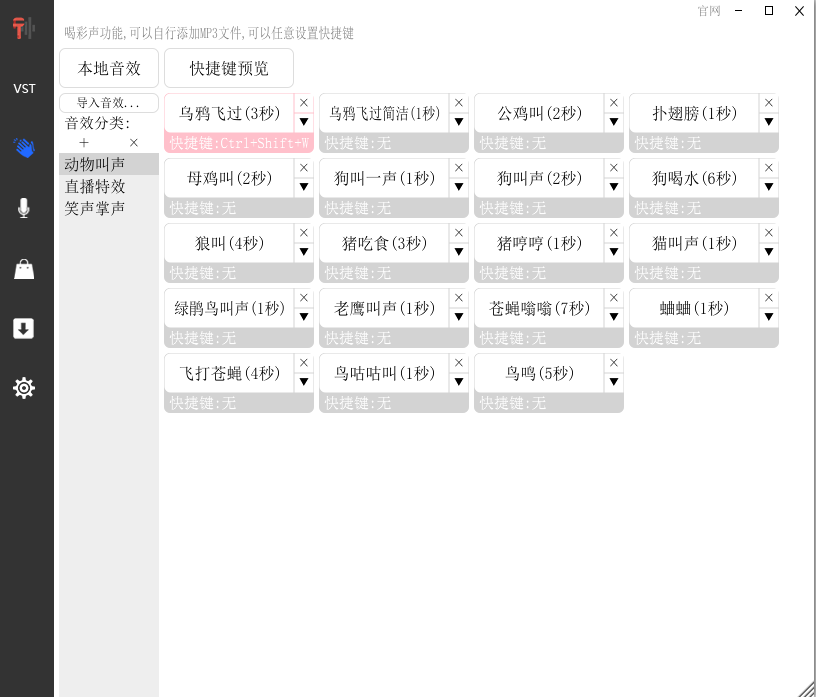Switch to the 本地音效 tab
The width and height of the screenshot is (816, 697).
point(109,68)
